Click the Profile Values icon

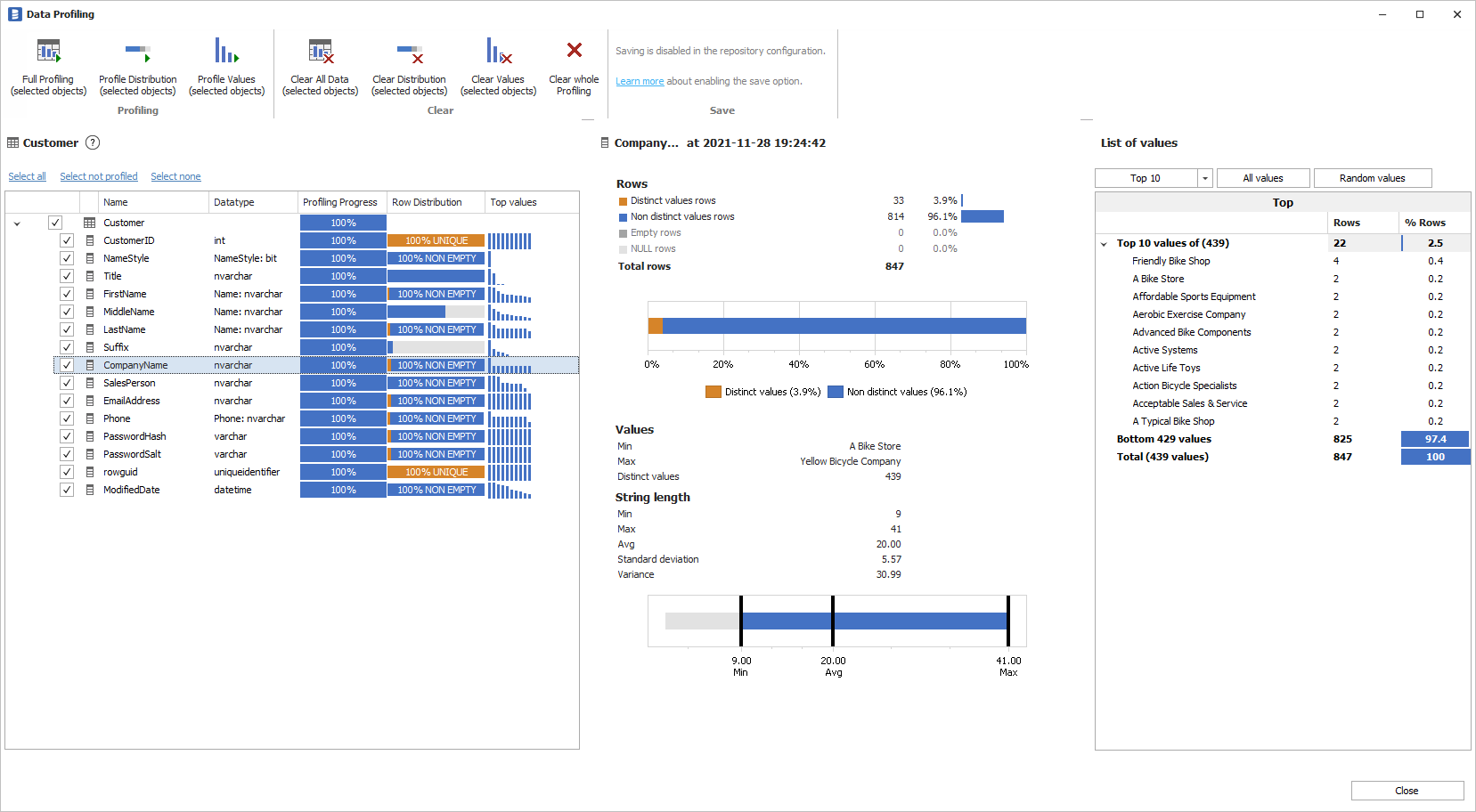(x=226, y=52)
